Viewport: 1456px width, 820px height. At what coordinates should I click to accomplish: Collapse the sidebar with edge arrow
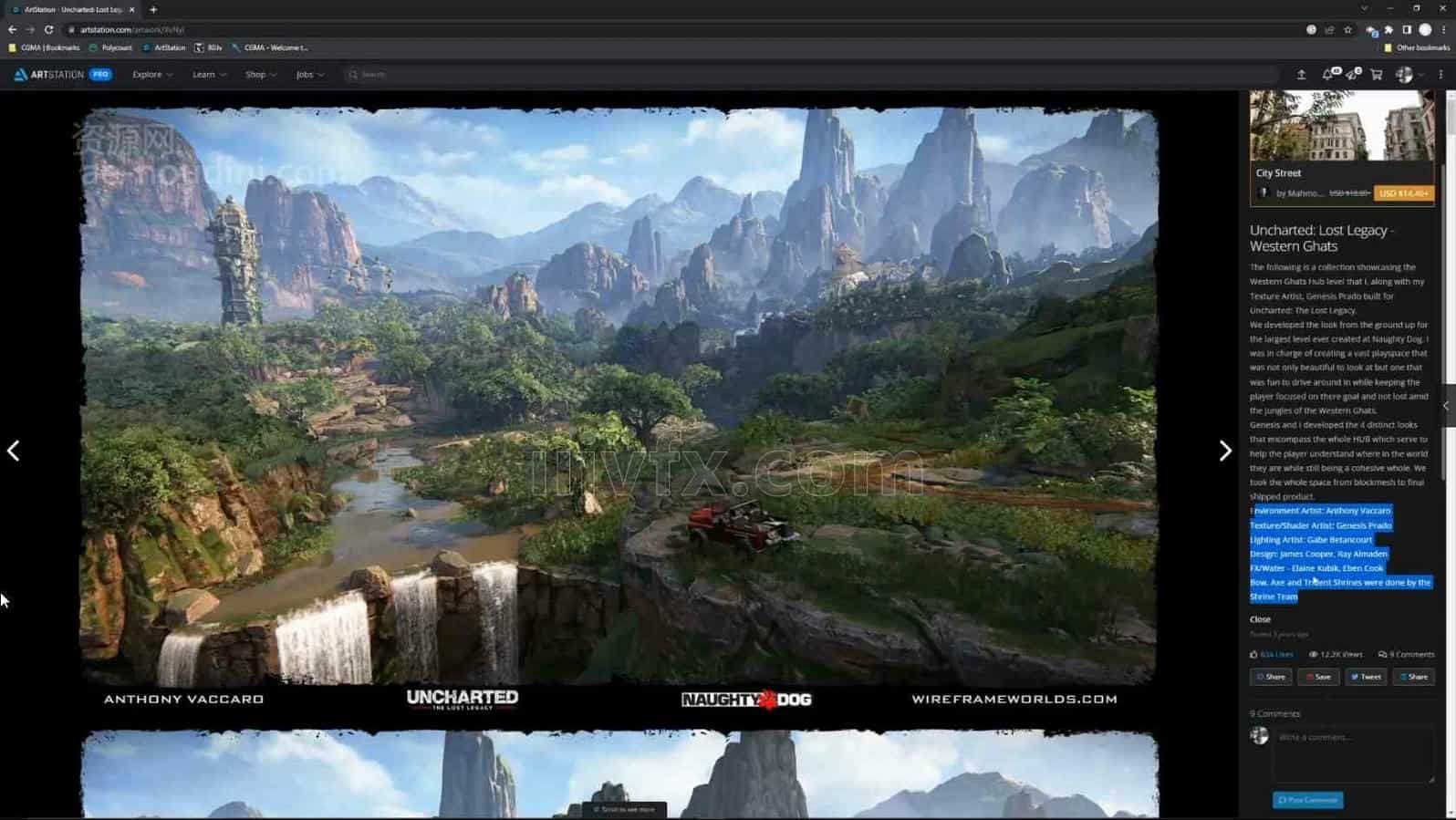tap(1446, 406)
